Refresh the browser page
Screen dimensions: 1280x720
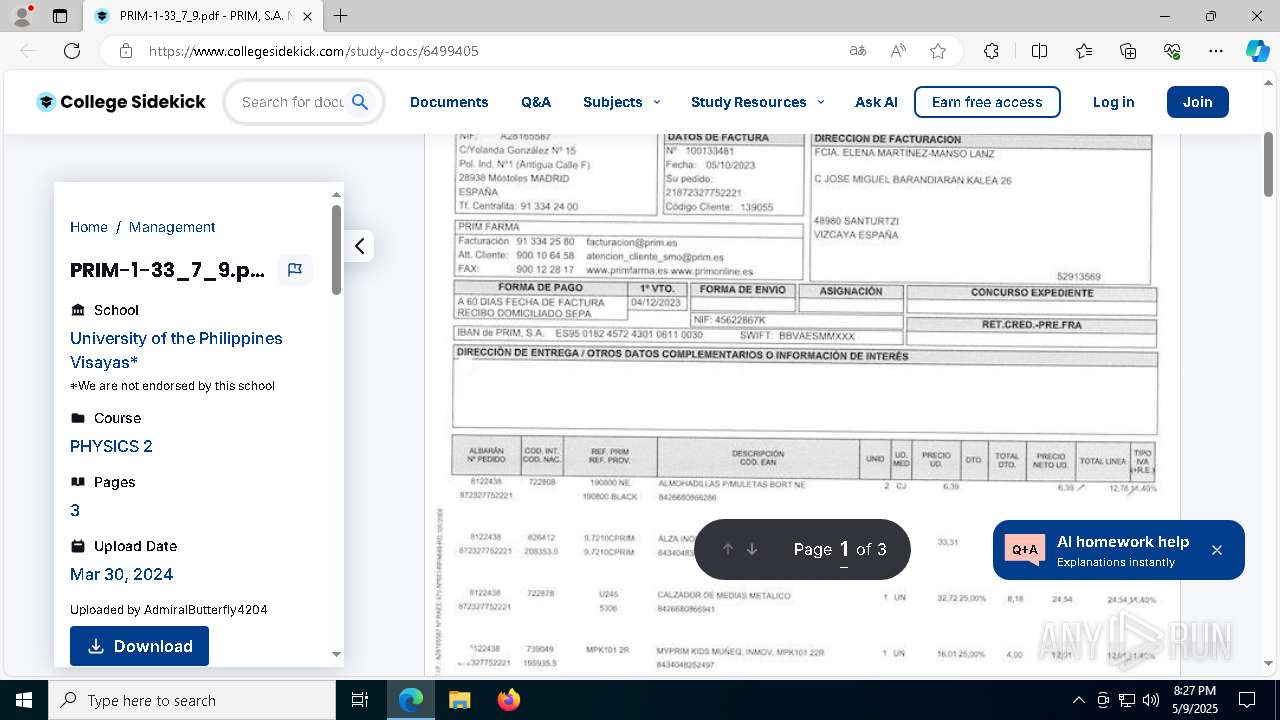(x=72, y=51)
